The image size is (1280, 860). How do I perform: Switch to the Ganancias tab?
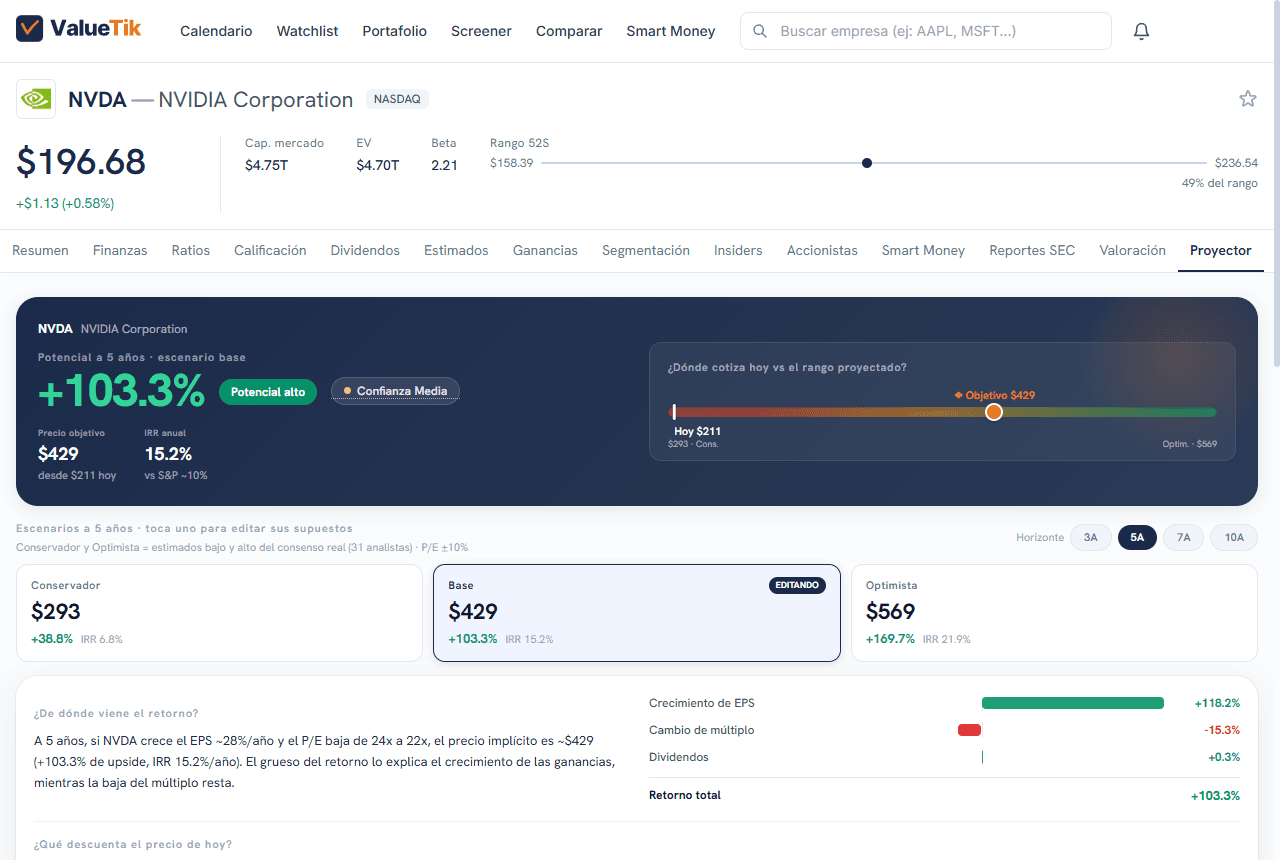pos(545,251)
